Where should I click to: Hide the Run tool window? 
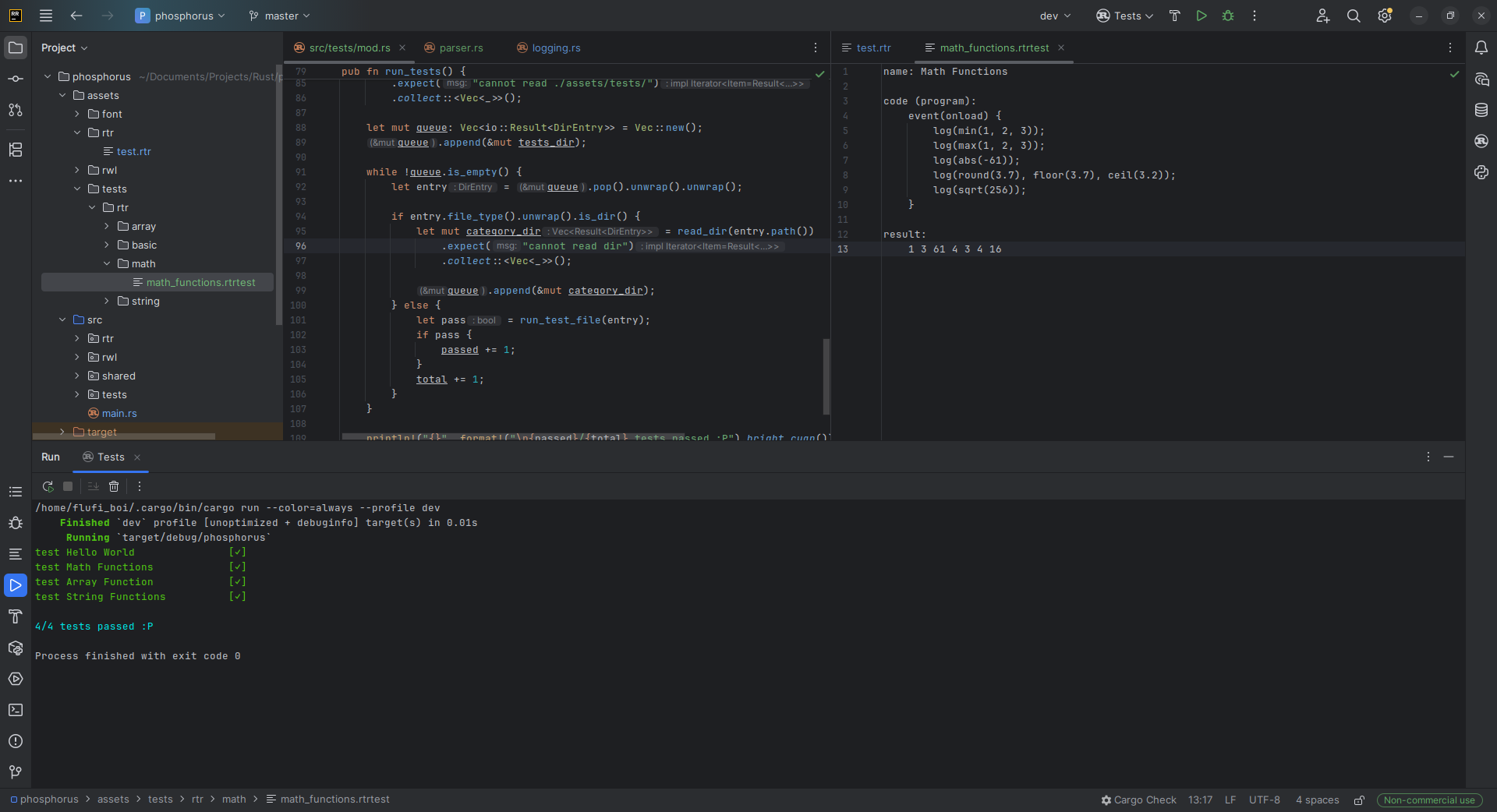tap(1449, 457)
